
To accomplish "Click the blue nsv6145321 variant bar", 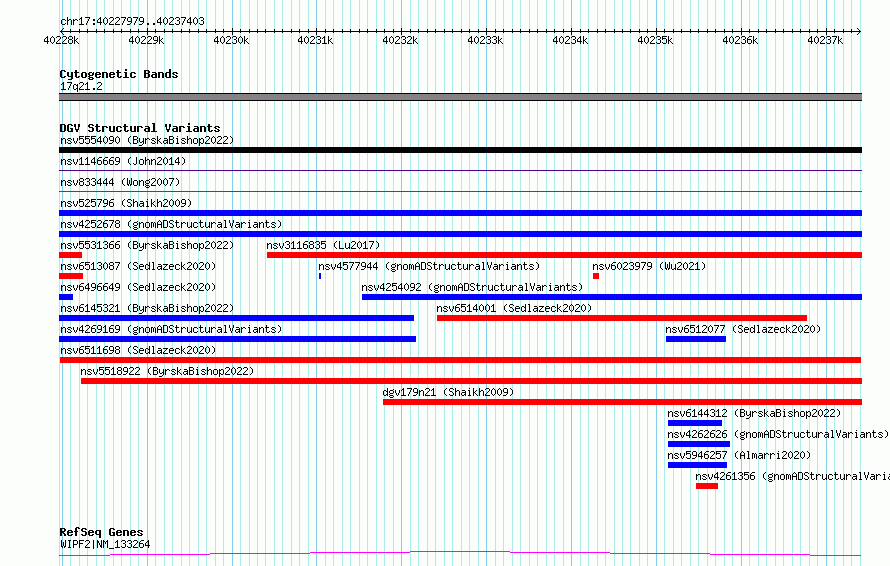I will (236, 318).
